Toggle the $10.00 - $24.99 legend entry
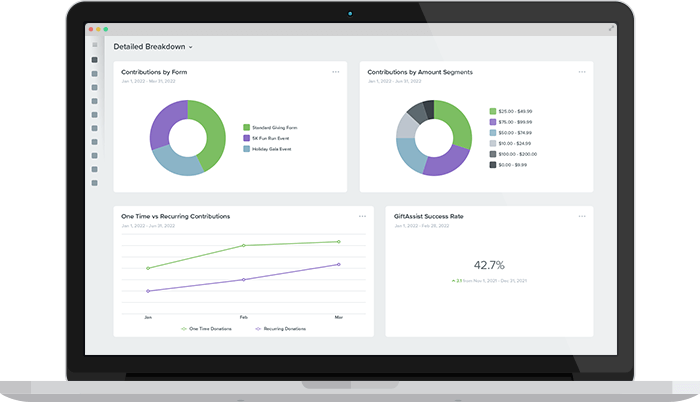This screenshot has width=700, height=402. click(x=510, y=143)
